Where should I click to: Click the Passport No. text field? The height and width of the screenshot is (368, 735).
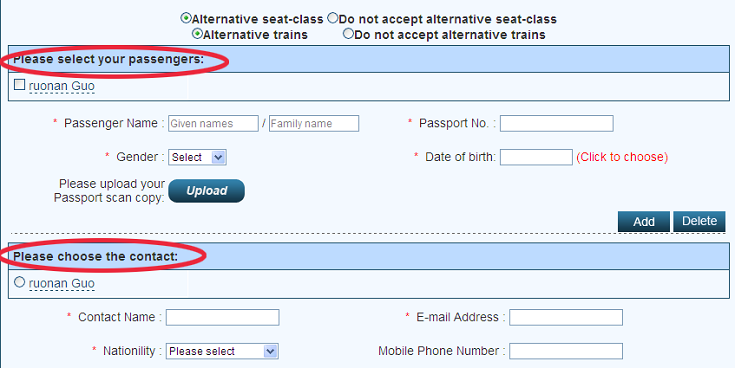557,123
